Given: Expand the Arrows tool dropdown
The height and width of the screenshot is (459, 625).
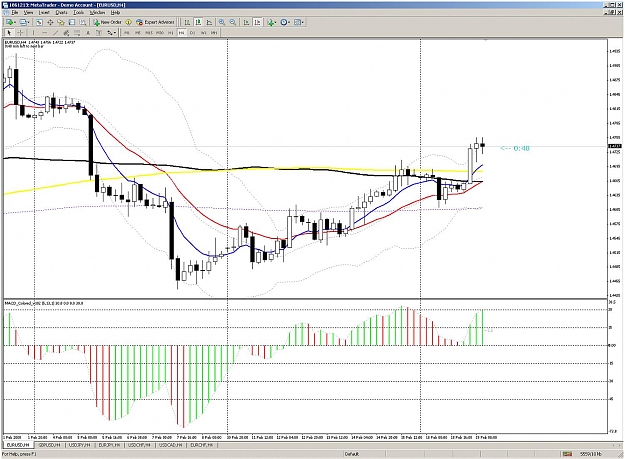Looking at the screenshot, I should pos(115,33).
